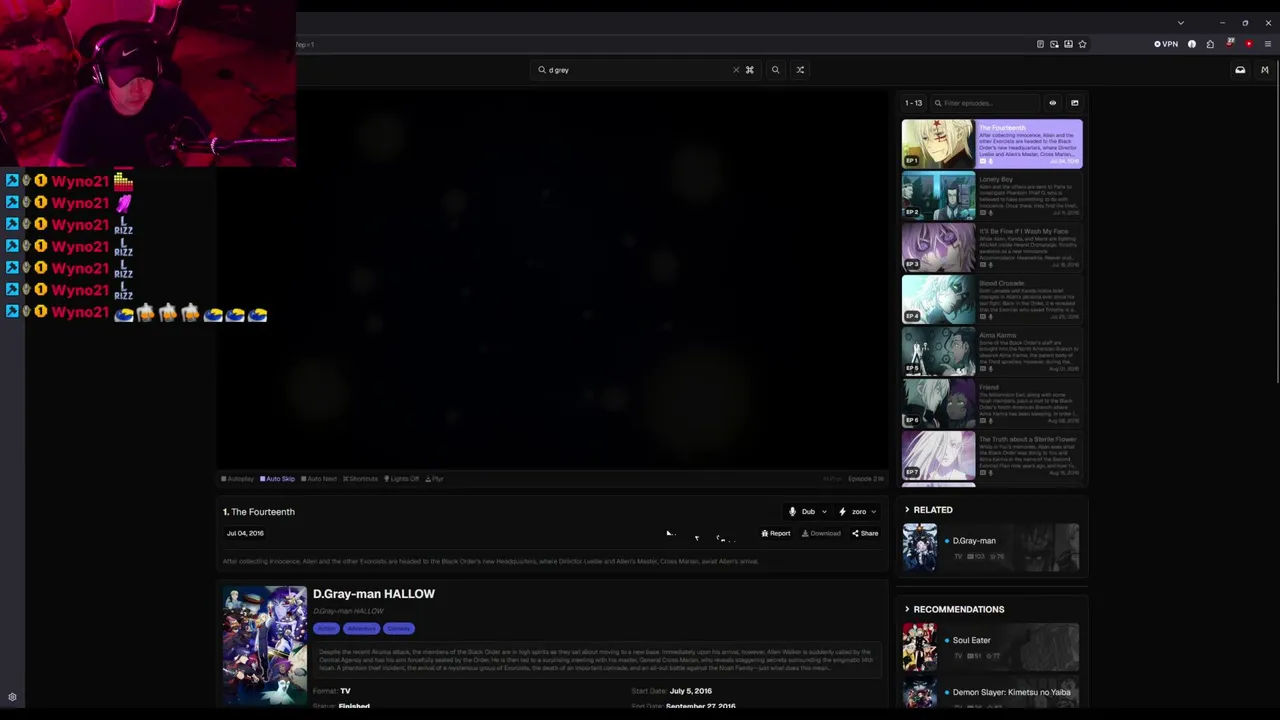Select episode 3 It's Be Fine If I Wash My Face
This screenshot has width=1280, height=720.
click(992, 248)
